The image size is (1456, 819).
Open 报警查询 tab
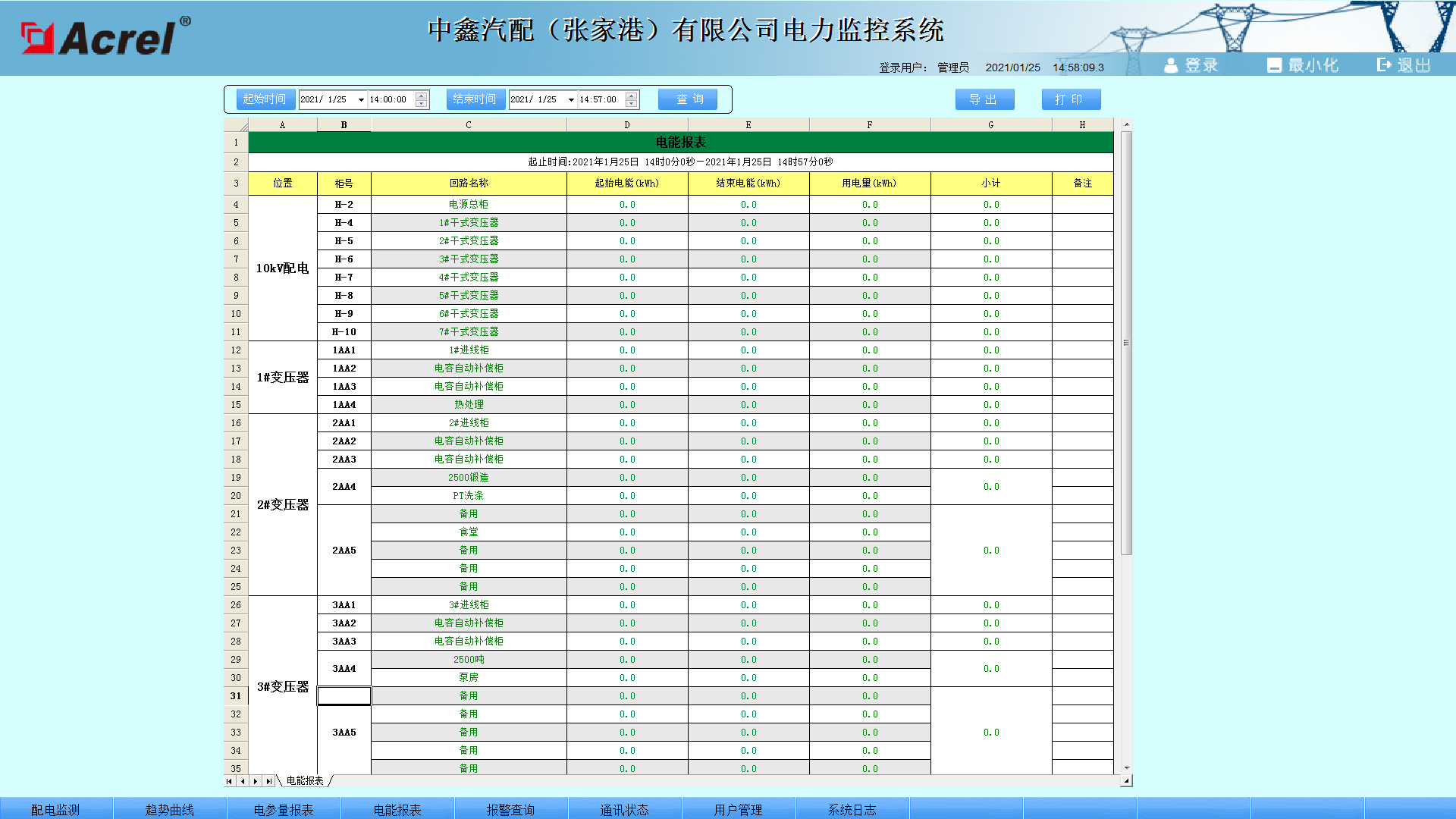coord(511,809)
